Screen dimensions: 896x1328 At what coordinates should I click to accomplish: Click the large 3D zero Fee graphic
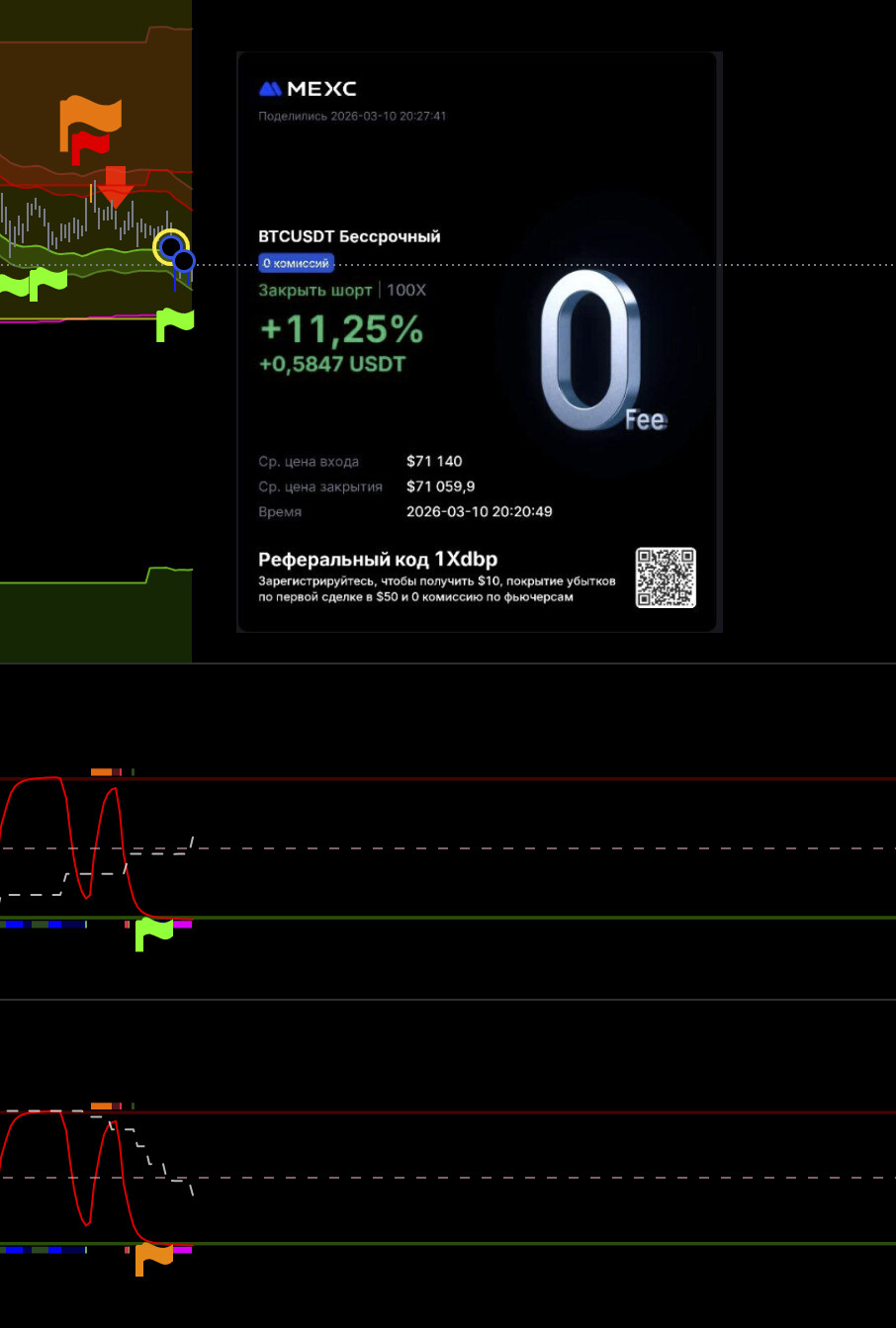click(591, 351)
